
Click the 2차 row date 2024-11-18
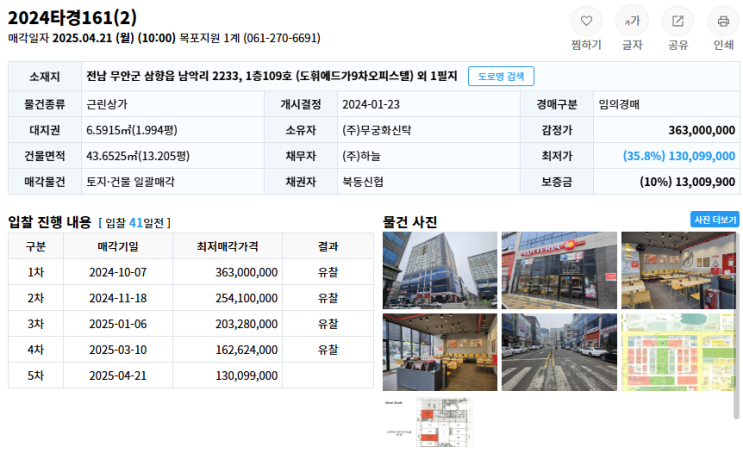point(118,298)
